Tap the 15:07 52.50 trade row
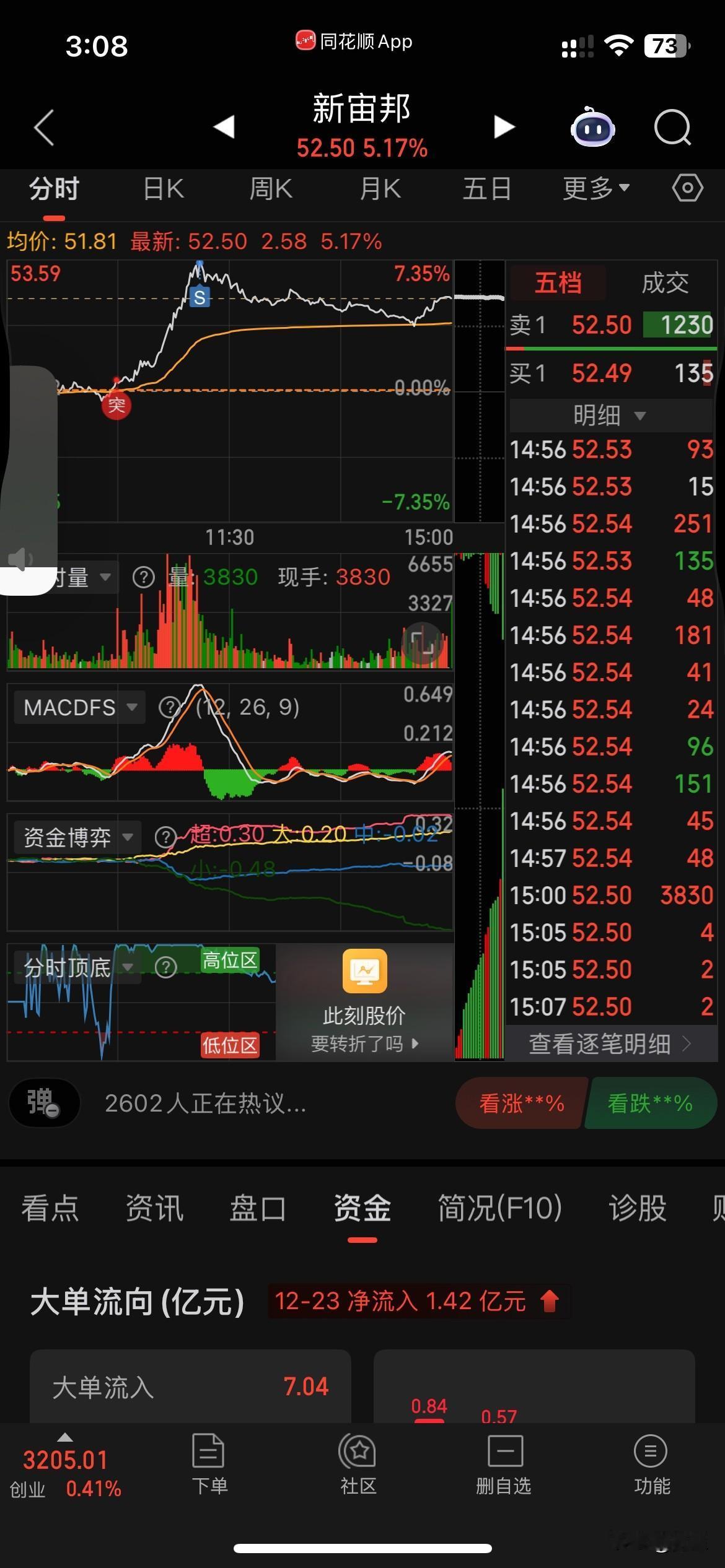Screen dimensions: 725x1568 [611, 1006]
